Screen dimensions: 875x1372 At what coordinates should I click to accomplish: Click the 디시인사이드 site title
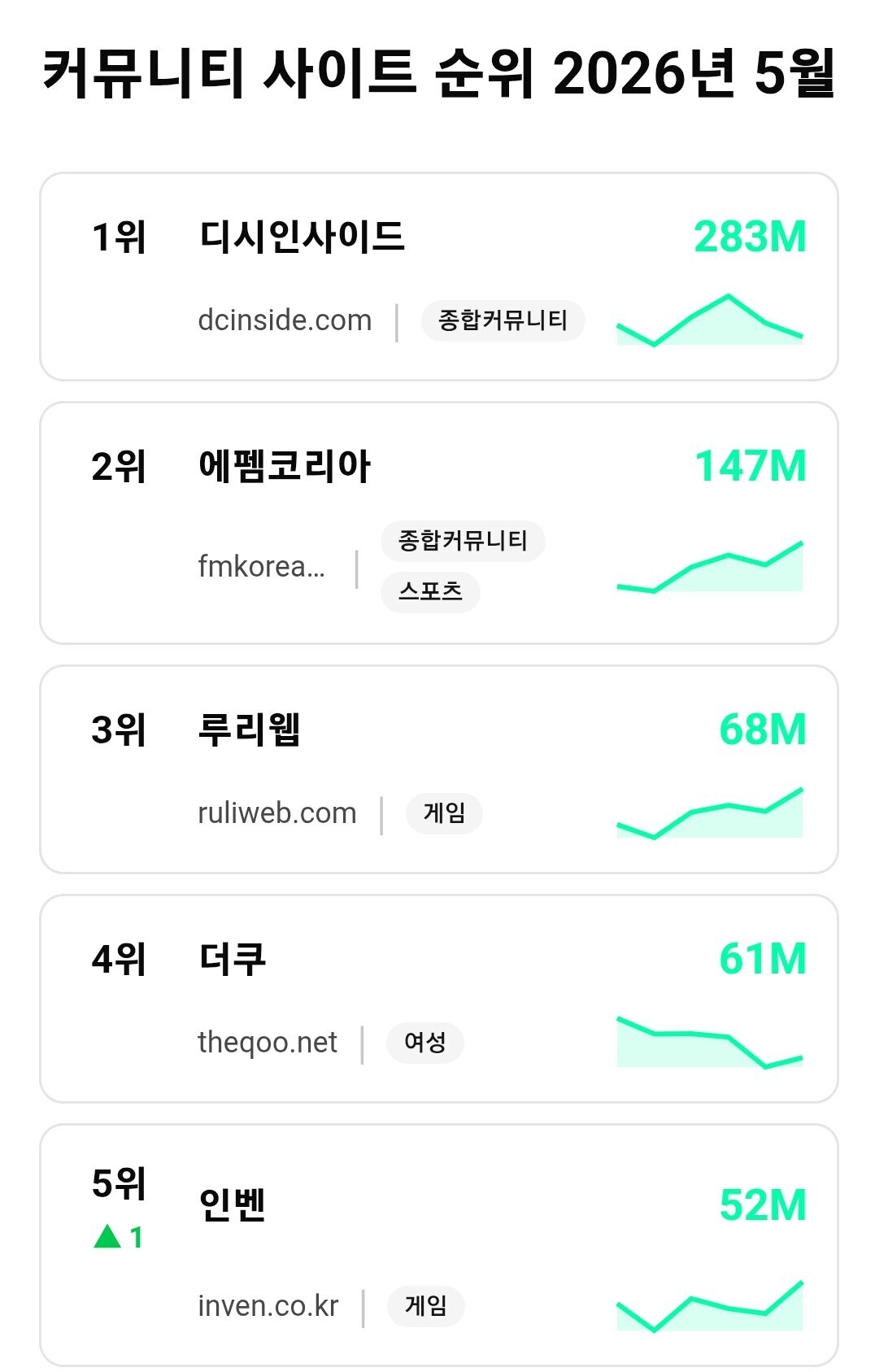[x=302, y=237]
